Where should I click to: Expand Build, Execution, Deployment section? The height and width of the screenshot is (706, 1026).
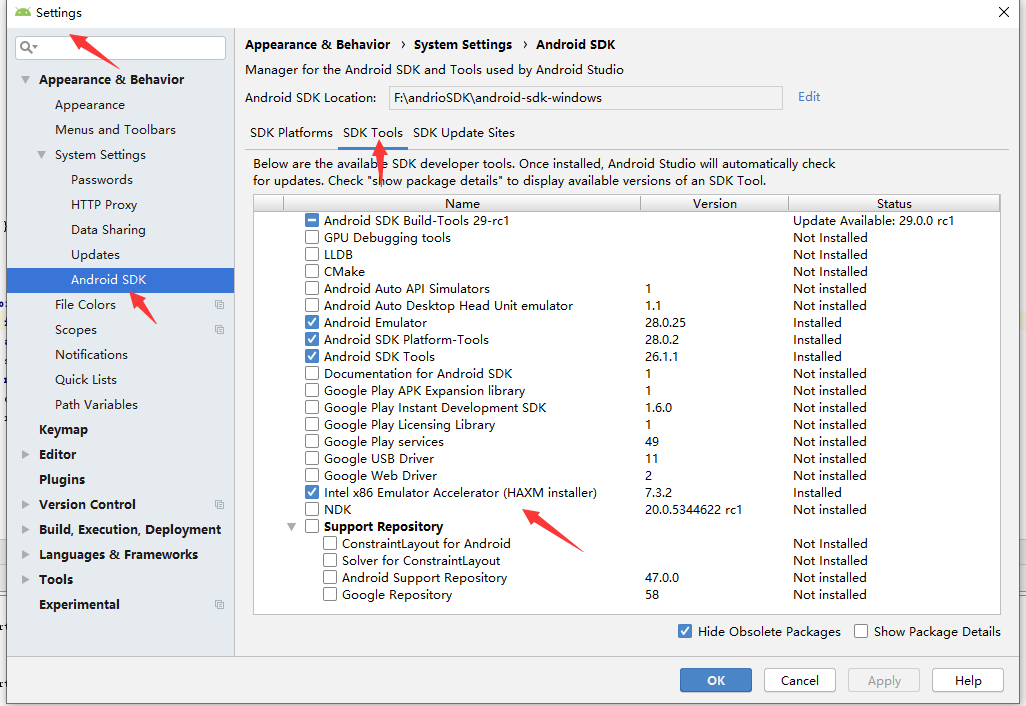coord(26,529)
